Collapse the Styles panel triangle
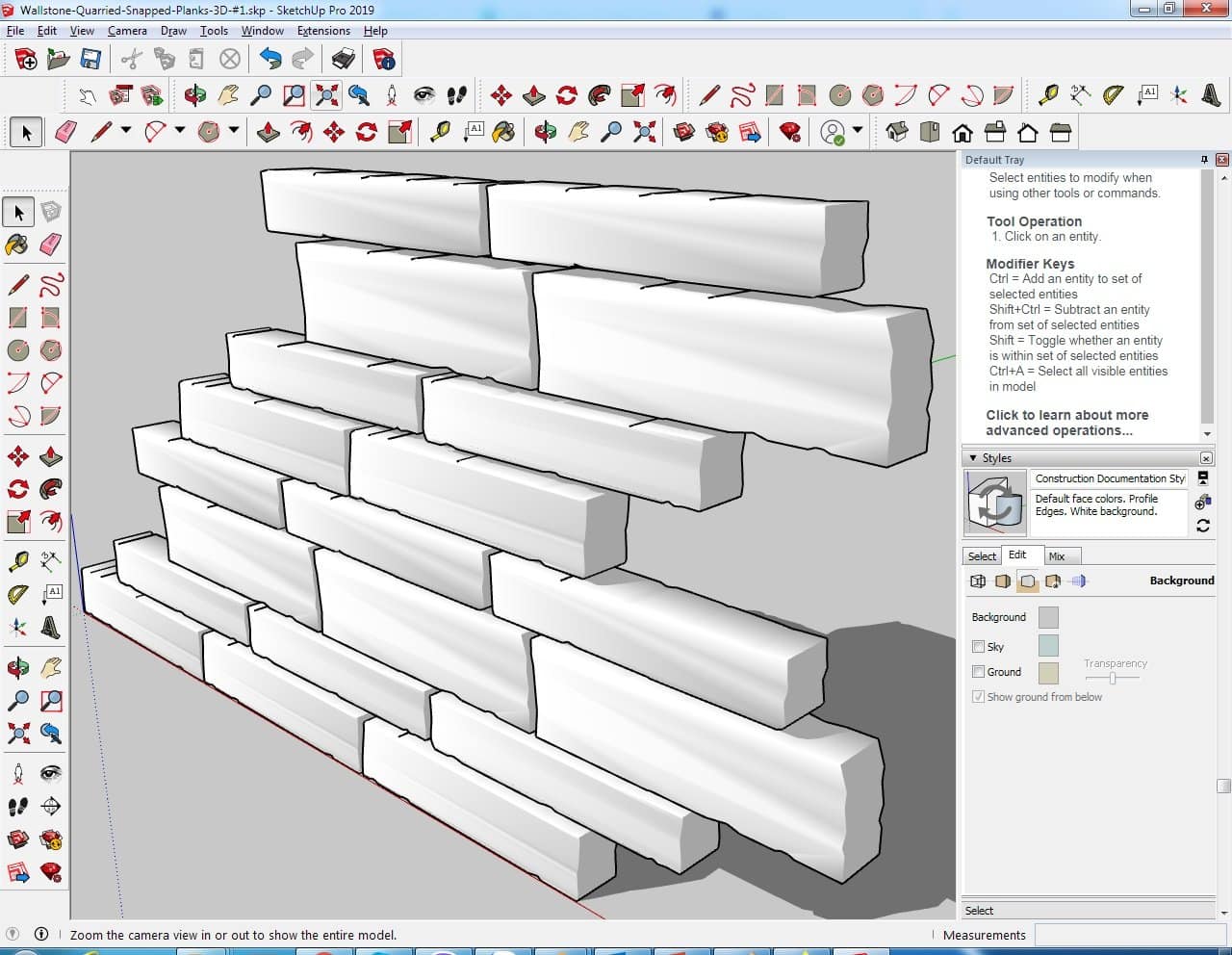This screenshot has width=1232, height=955. (973, 458)
